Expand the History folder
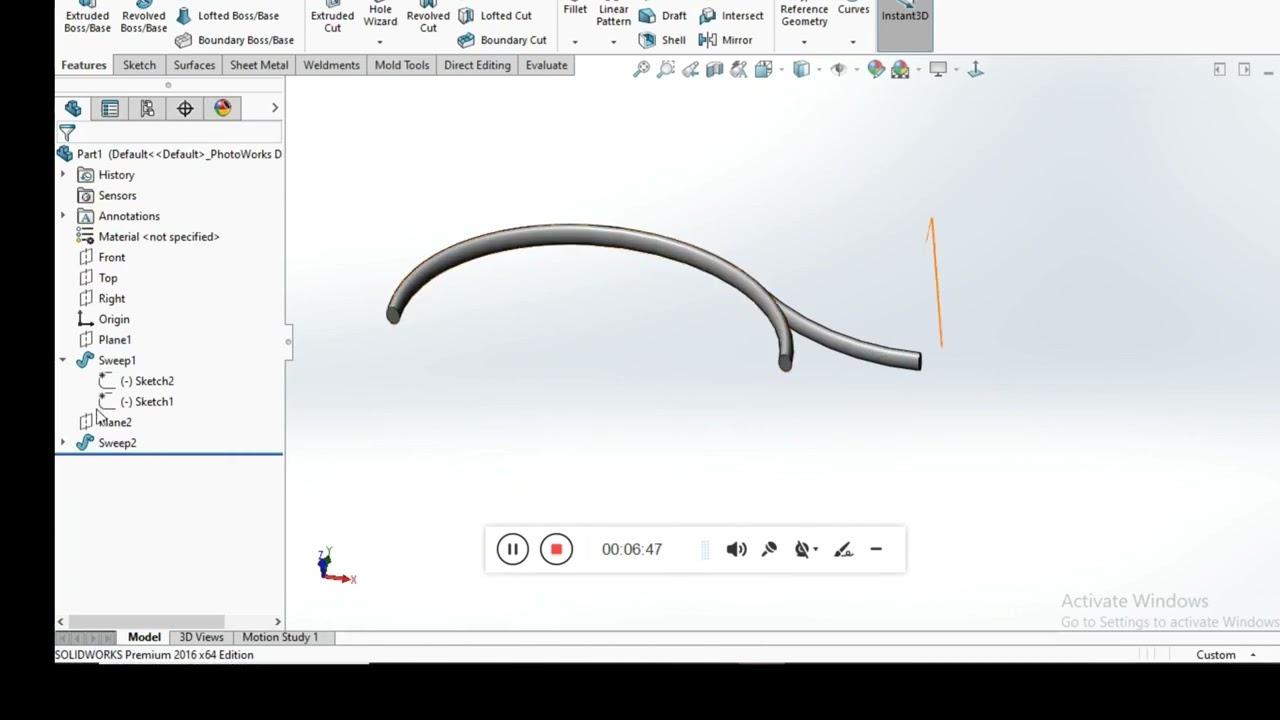The height and width of the screenshot is (720, 1280). (63, 175)
